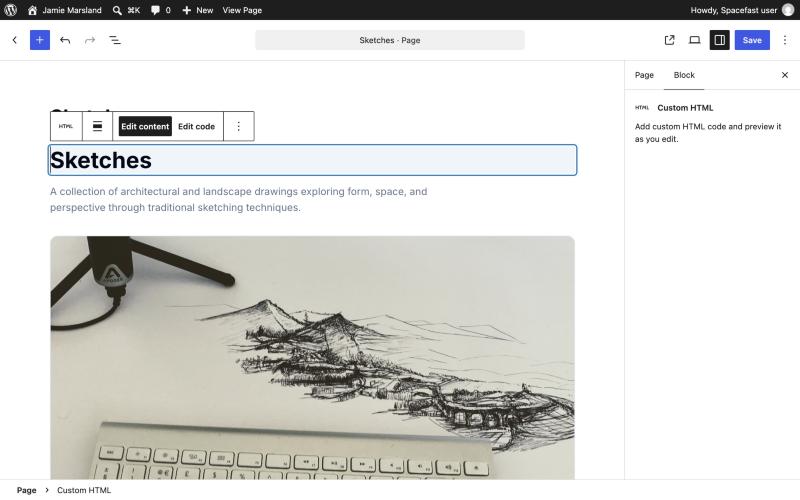
Task: Select the landscape sketch image
Action: (312, 357)
